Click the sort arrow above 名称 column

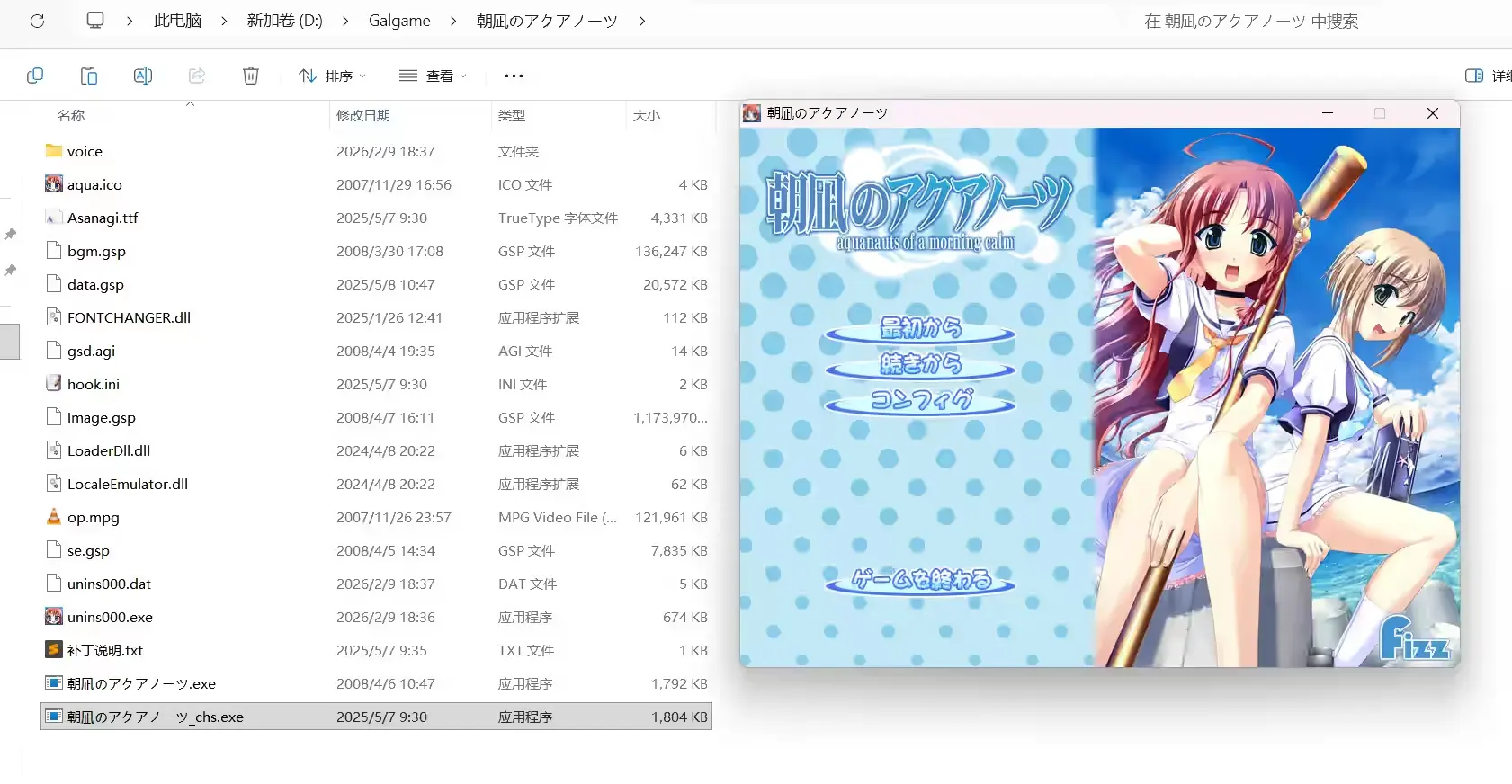point(190,104)
